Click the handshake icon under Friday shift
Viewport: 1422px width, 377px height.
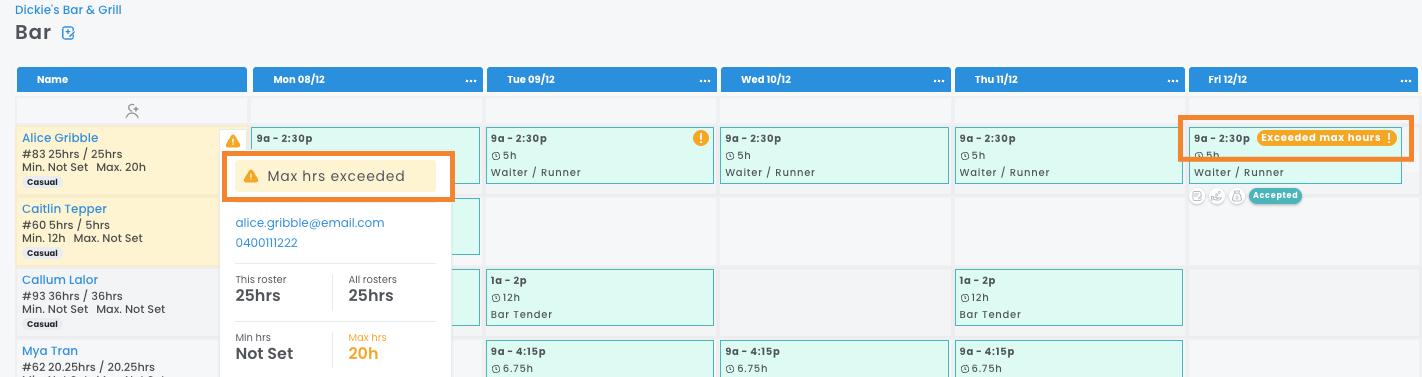click(1216, 196)
